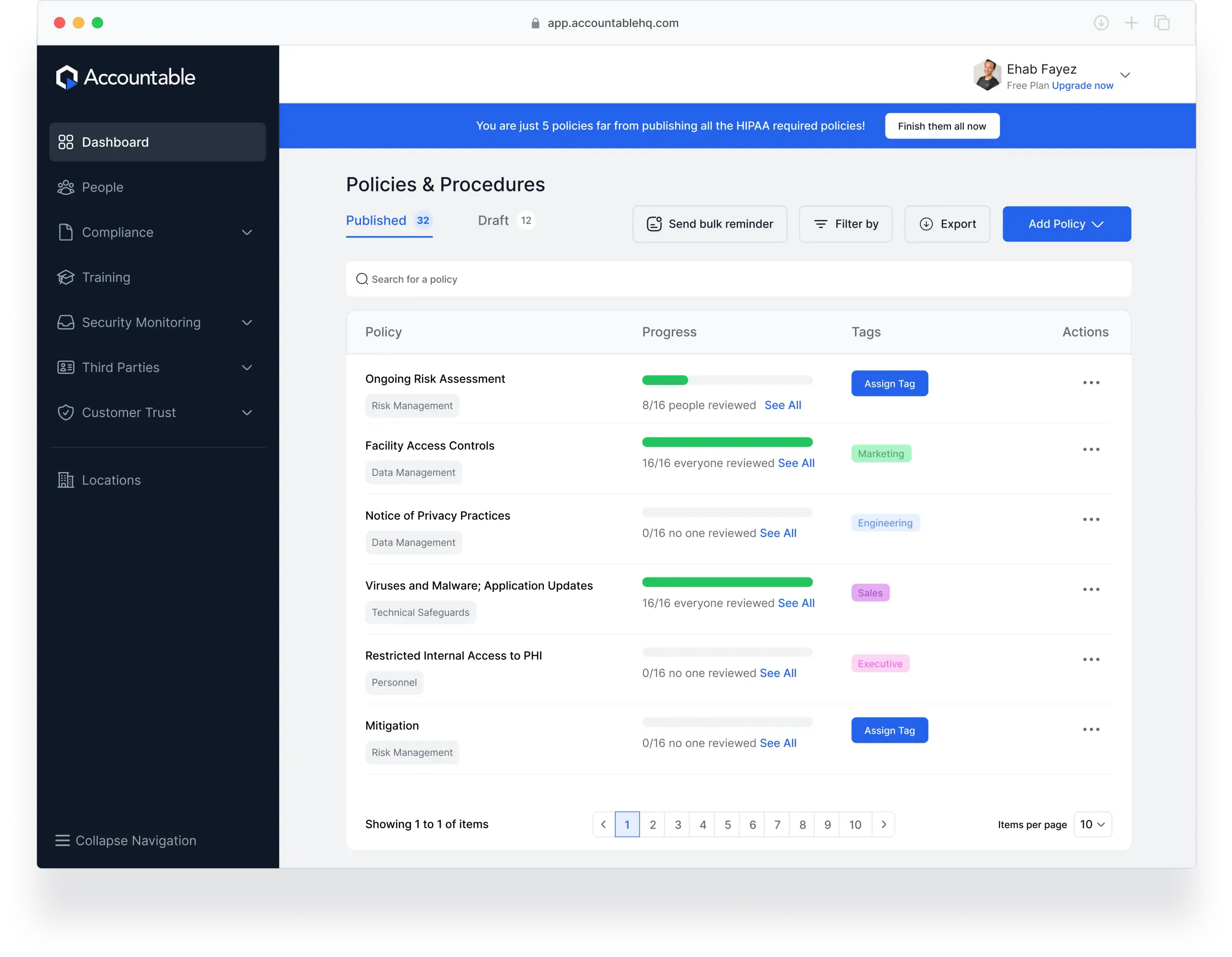Image resolution: width=1232 pixels, height=957 pixels.
Task: Open Locations building icon
Action: (65, 480)
